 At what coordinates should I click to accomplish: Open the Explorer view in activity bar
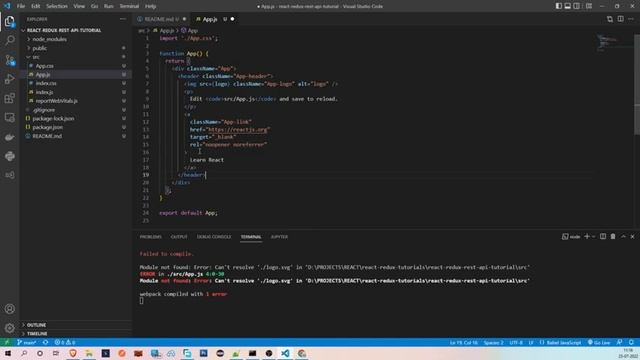pos(10,21)
